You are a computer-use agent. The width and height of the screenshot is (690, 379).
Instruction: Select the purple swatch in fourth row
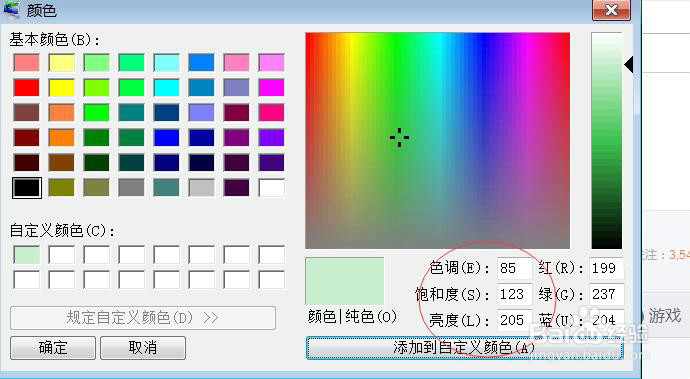[x=236, y=138]
